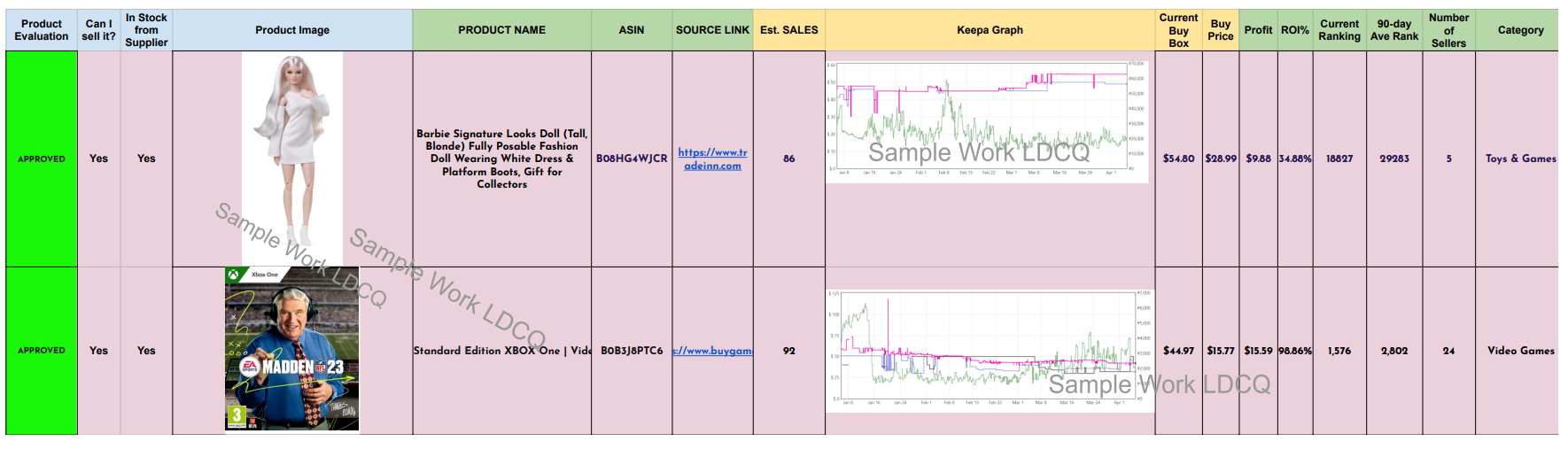Click current ranking value 18827

(x=1339, y=159)
